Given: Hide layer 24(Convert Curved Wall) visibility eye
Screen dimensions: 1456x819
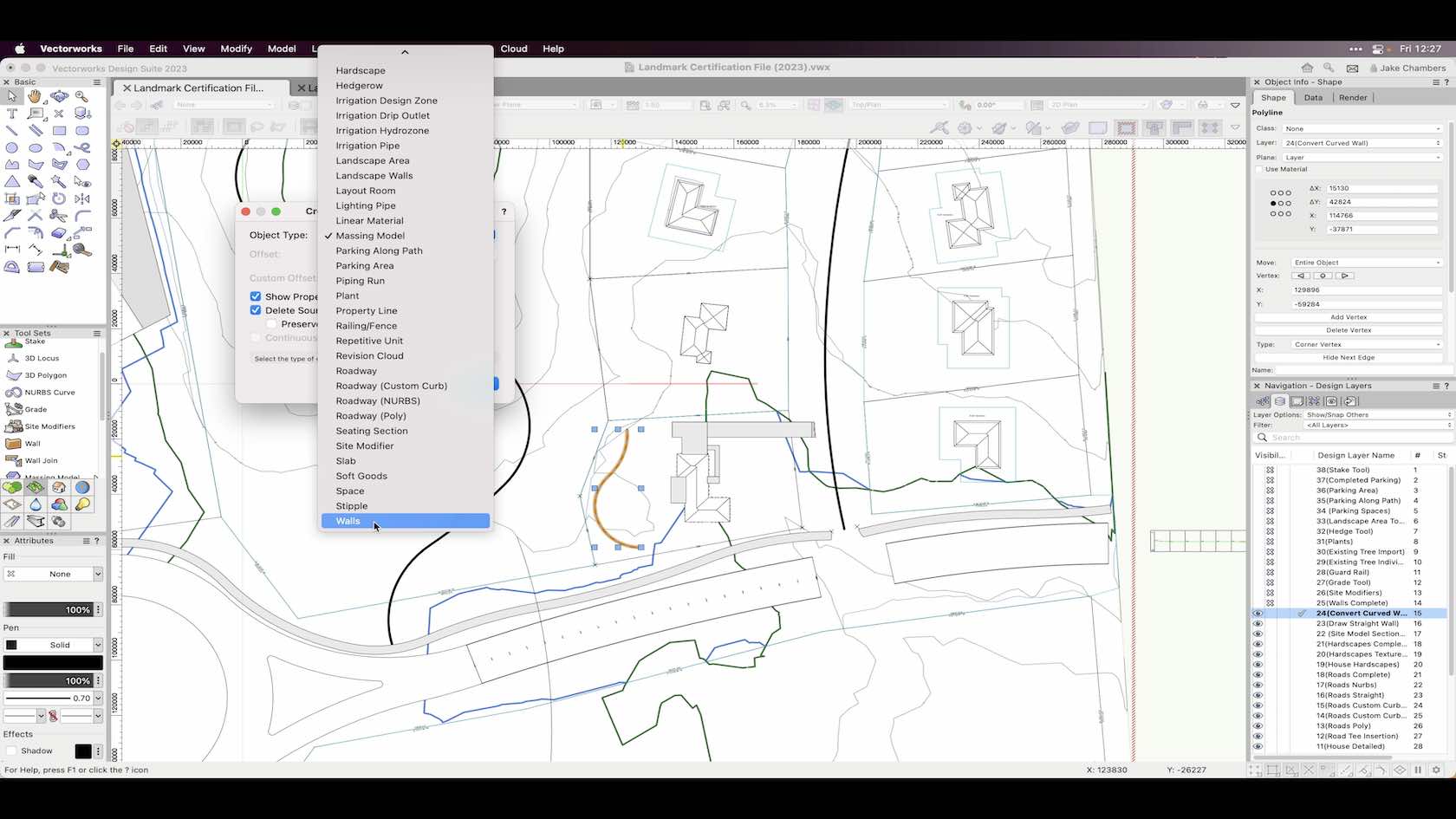Looking at the screenshot, I should click(x=1258, y=614).
